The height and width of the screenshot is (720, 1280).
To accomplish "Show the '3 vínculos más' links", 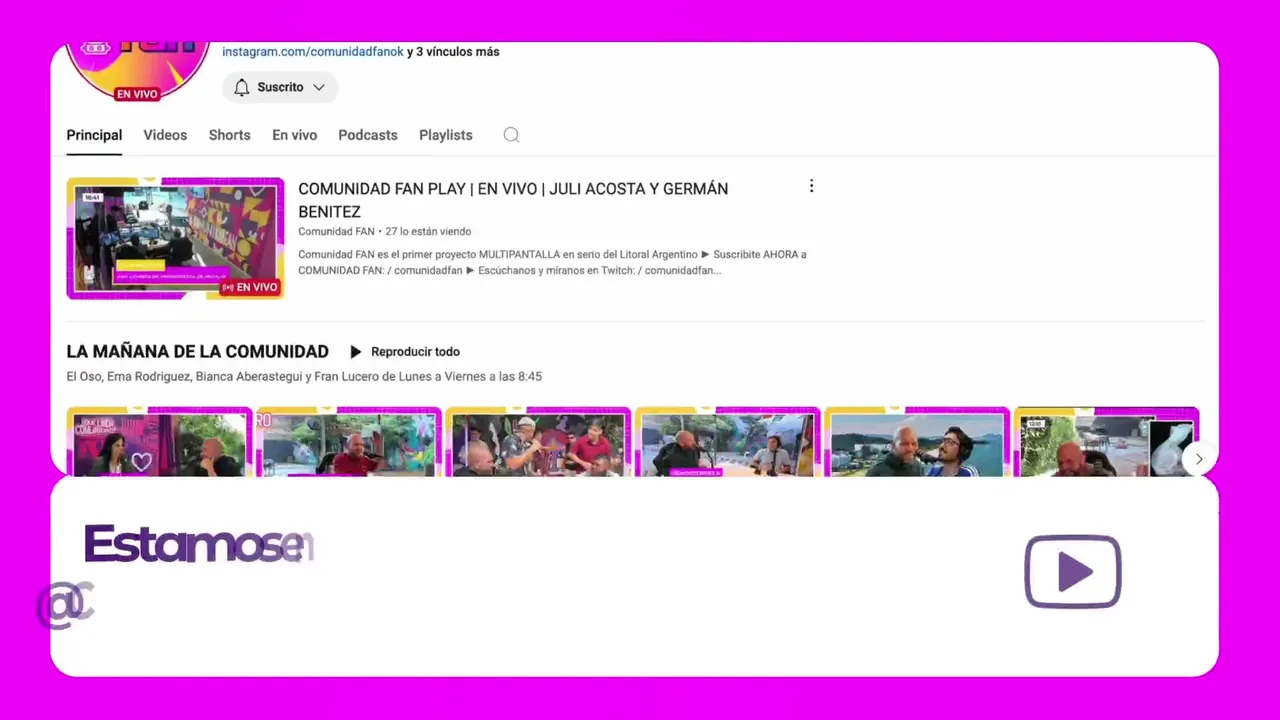I will (x=458, y=51).
